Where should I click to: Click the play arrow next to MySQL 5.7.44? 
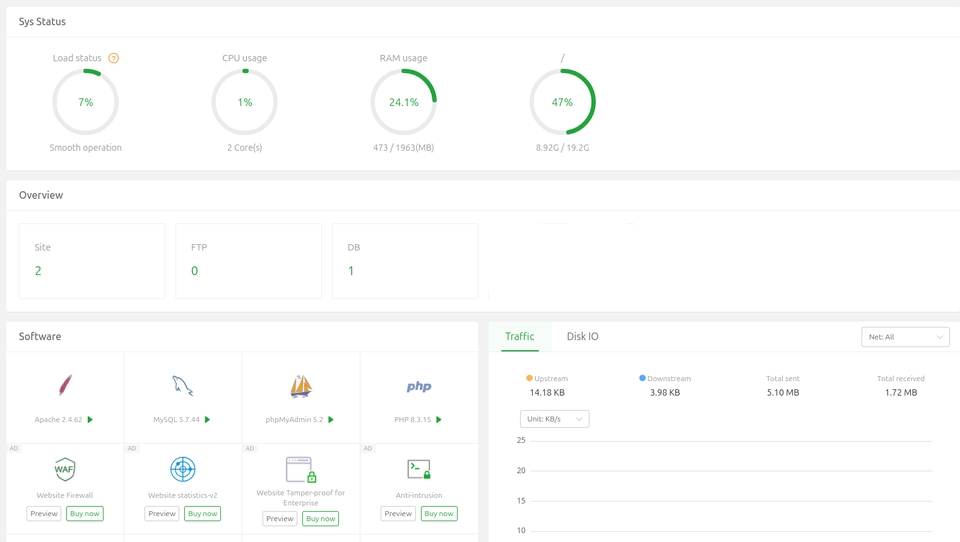click(x=208, y=420)
